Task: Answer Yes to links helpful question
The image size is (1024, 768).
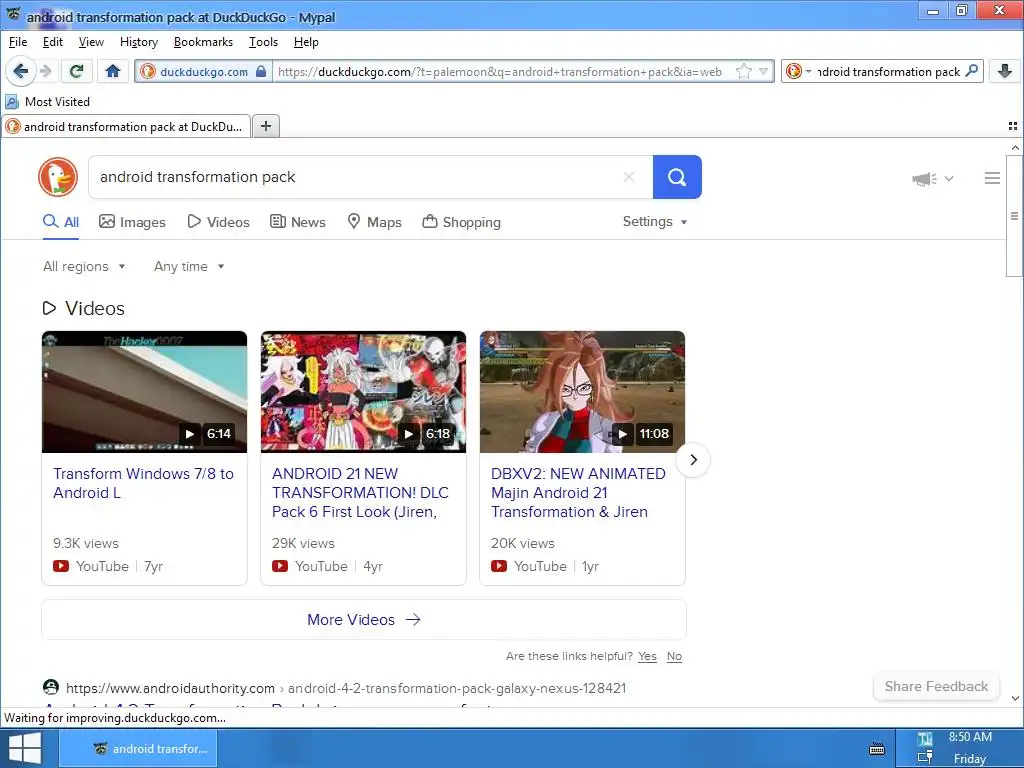Action: [x=647, y=656]
